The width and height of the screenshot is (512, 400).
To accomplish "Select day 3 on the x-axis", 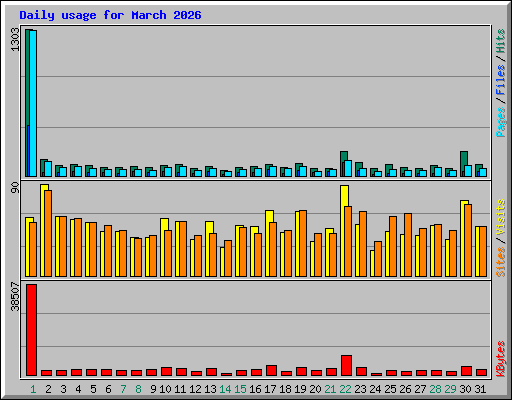I will (63, 389).
